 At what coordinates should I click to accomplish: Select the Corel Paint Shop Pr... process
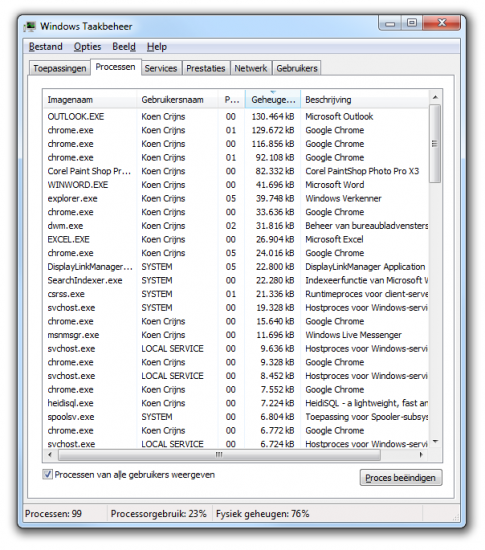236,171
